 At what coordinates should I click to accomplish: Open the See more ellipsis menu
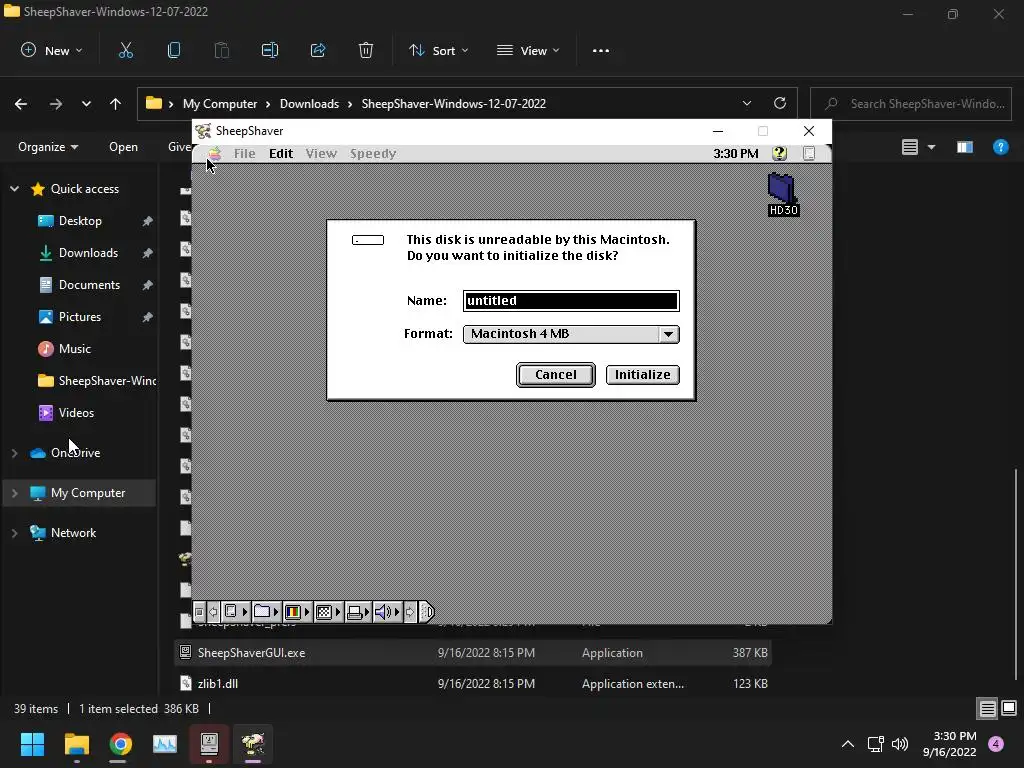(x=601, y=50)
